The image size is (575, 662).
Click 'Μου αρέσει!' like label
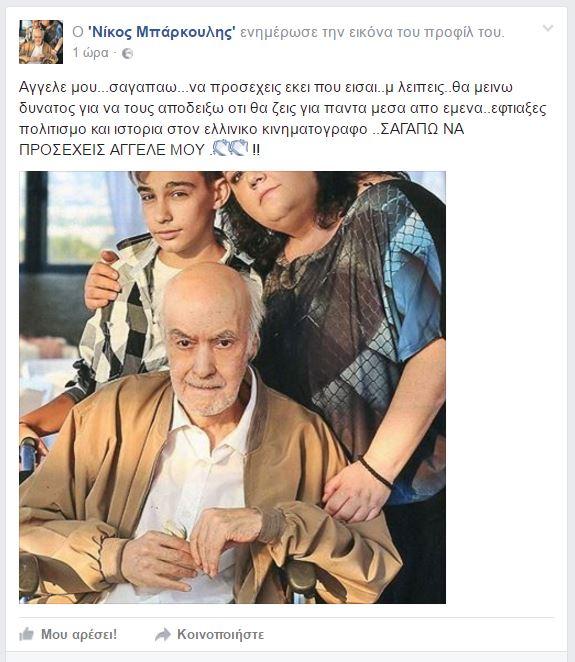pos(79,634)
